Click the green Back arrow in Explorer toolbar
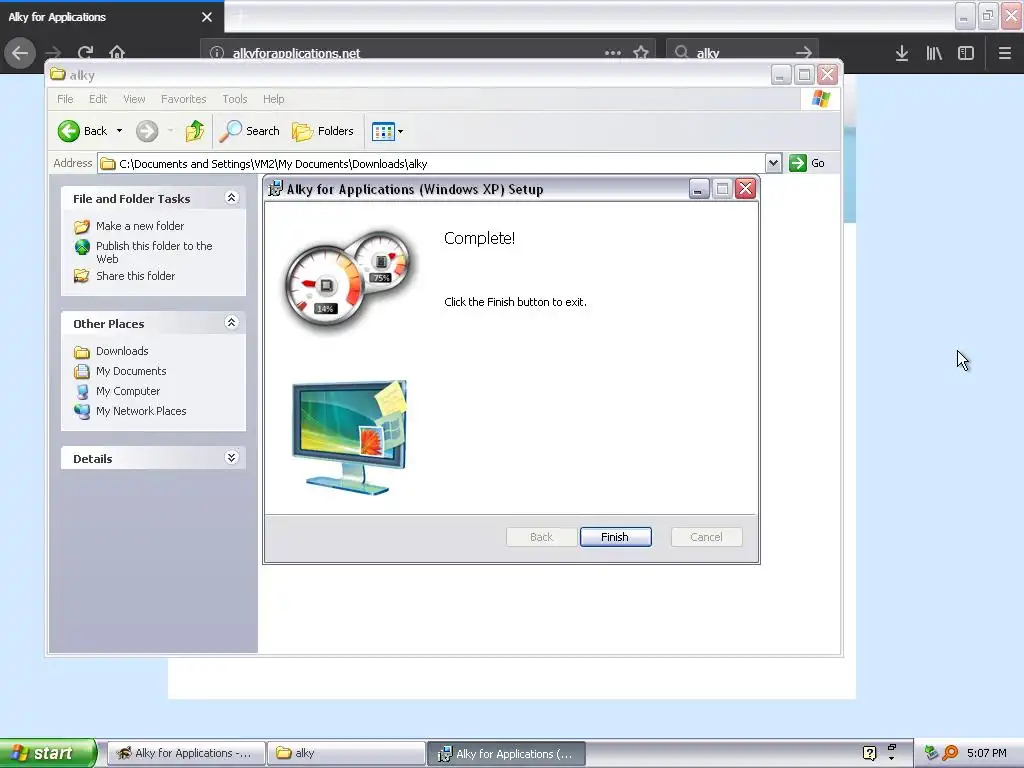This screenshot has height=768, width=1024. pyautogui.click(x=69, y=131)
